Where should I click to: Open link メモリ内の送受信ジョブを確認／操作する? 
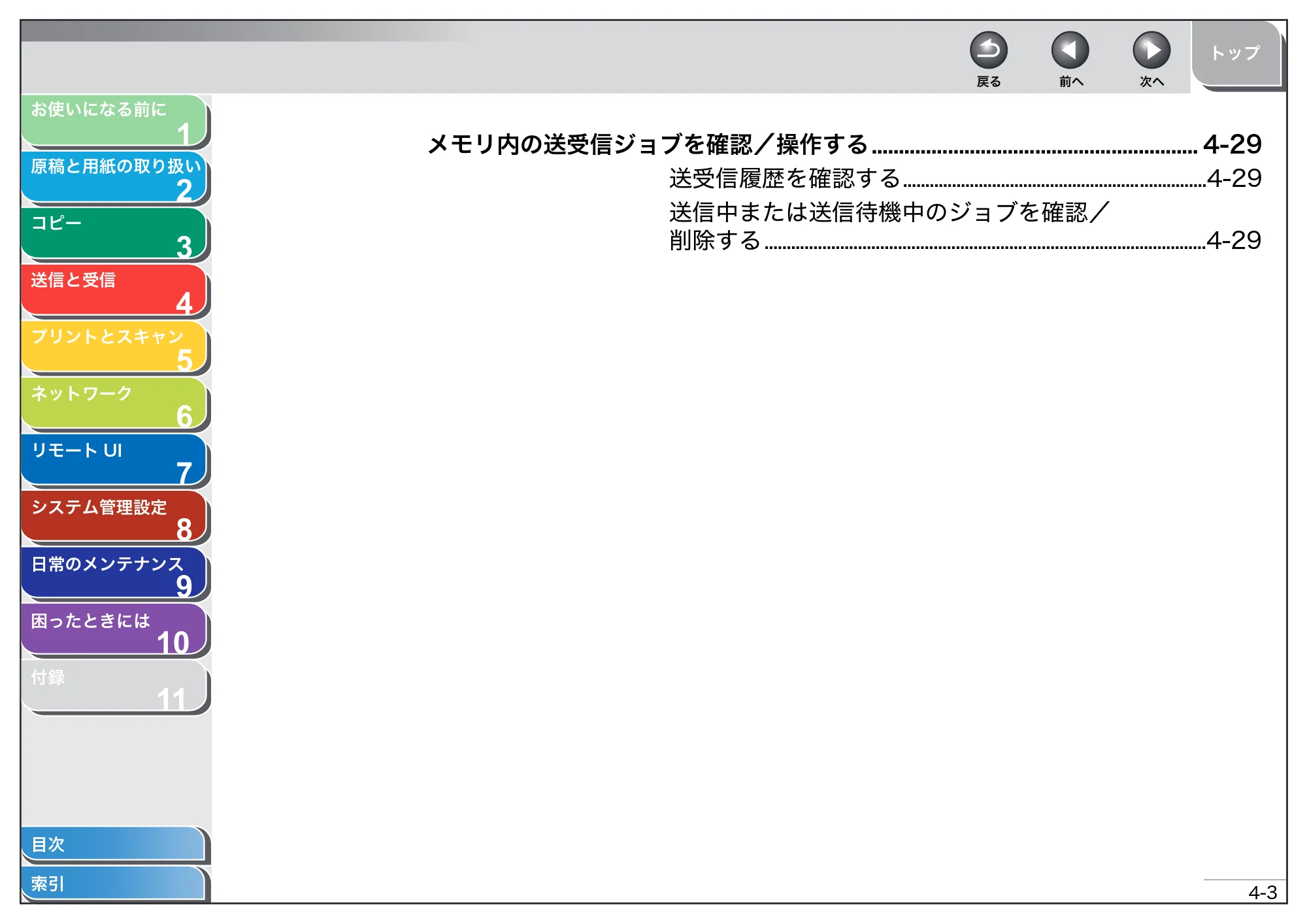tap(844, 144)
